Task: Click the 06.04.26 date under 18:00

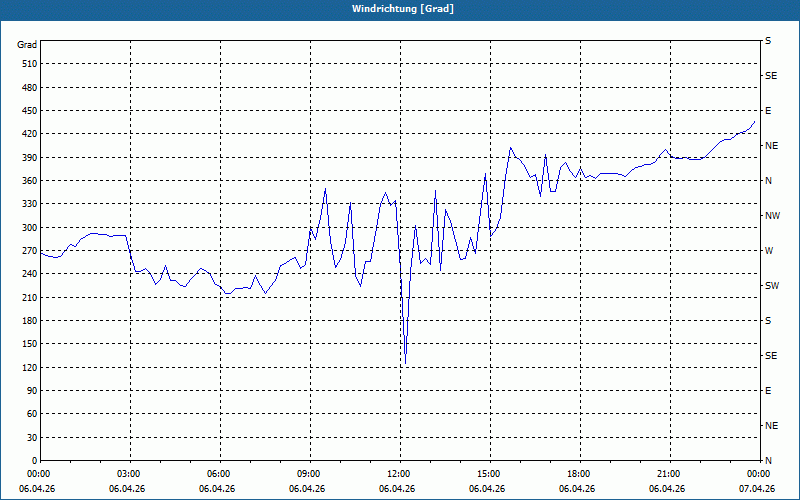Action: [x=577, y=489]
